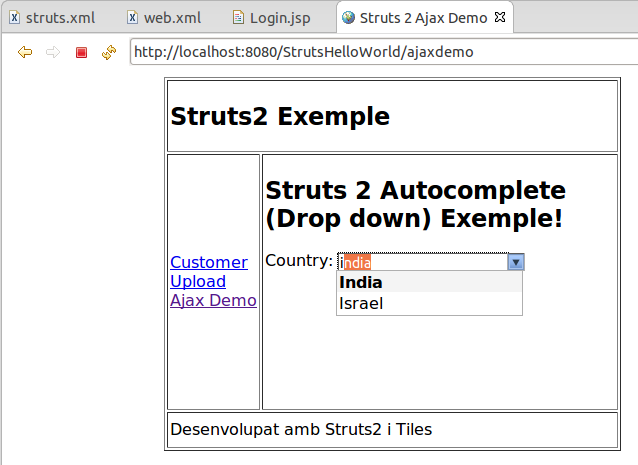Refresh the browser page

(x=109, y=52)
